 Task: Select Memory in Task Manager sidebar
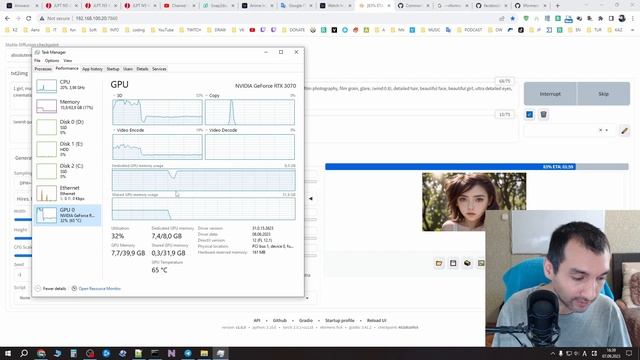click(x=67, y=105)
